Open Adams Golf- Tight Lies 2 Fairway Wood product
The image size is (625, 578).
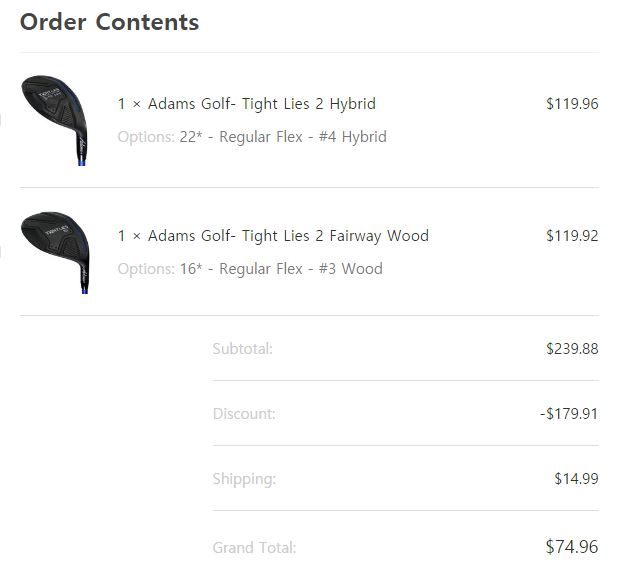pyautogui.click(x=288, y=236)
